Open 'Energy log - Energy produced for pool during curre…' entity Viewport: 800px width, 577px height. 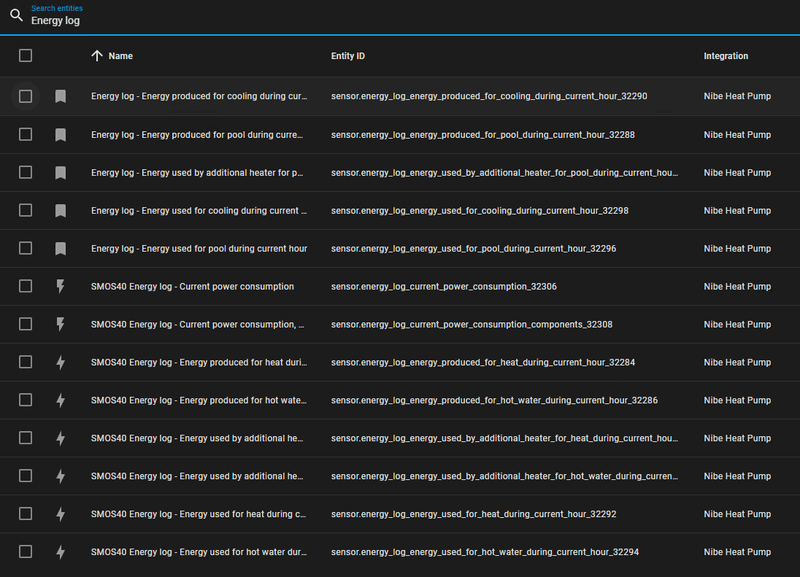pos(197,135)
